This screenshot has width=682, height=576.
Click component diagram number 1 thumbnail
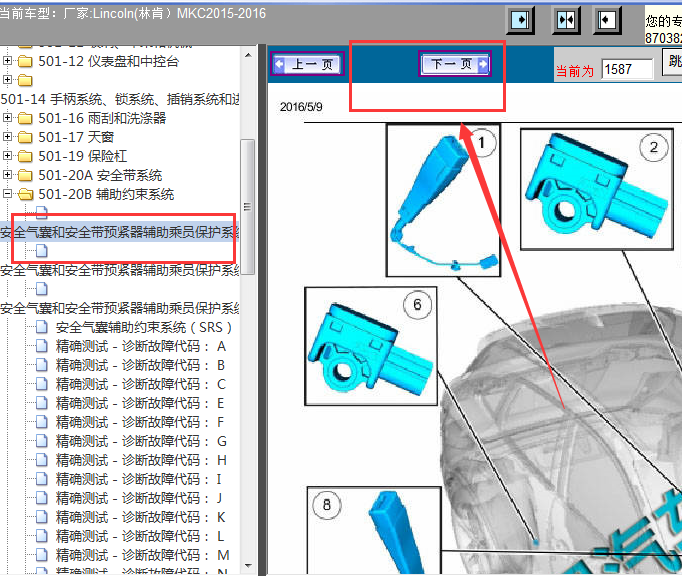click(x=443, y=200)
